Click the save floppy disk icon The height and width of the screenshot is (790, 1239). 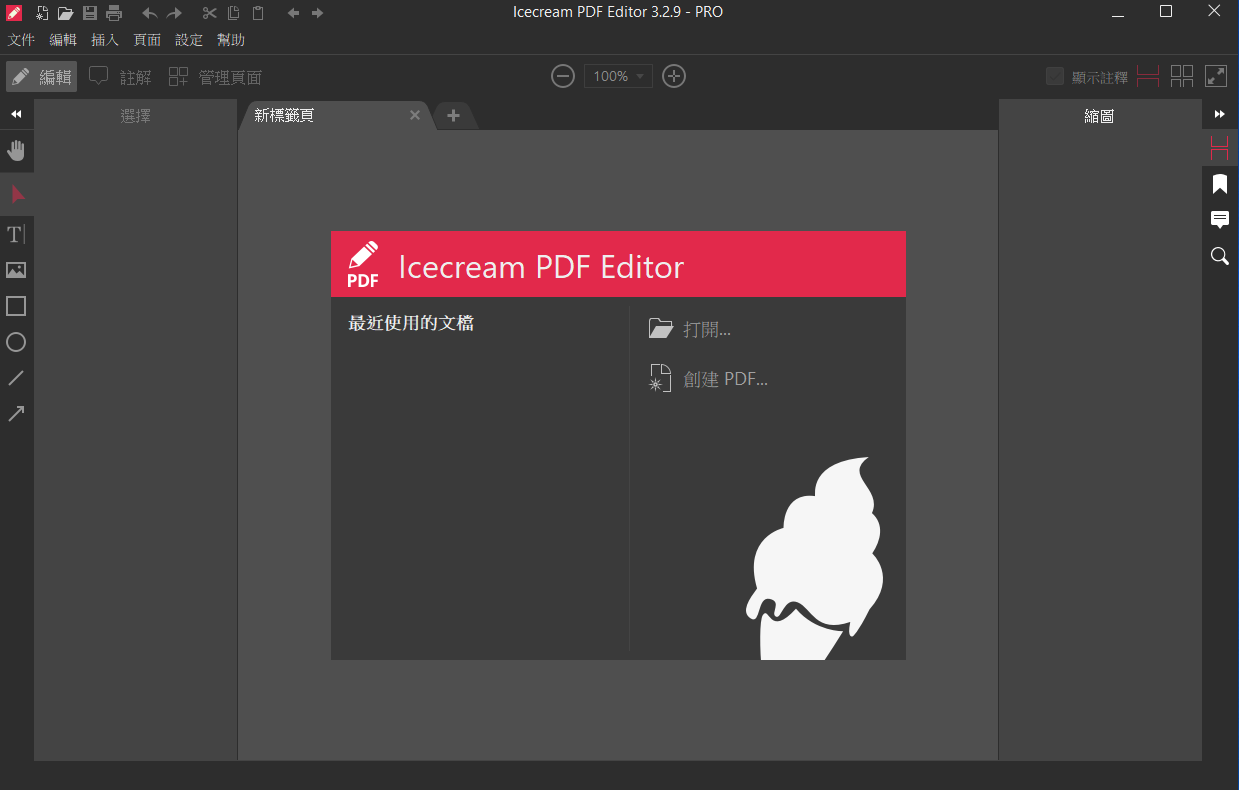coord(90,13)
